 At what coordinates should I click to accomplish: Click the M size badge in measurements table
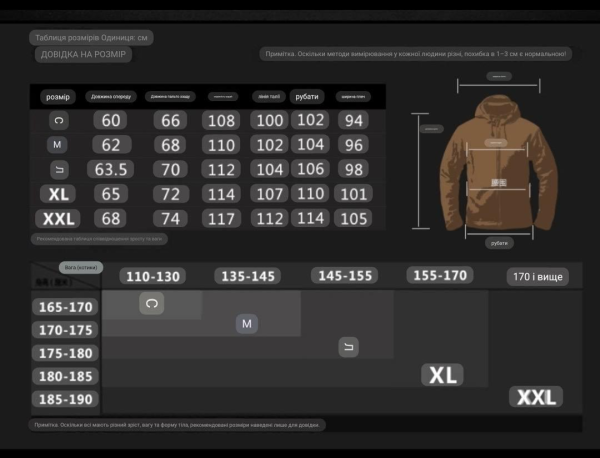click(x=57, y=145)
